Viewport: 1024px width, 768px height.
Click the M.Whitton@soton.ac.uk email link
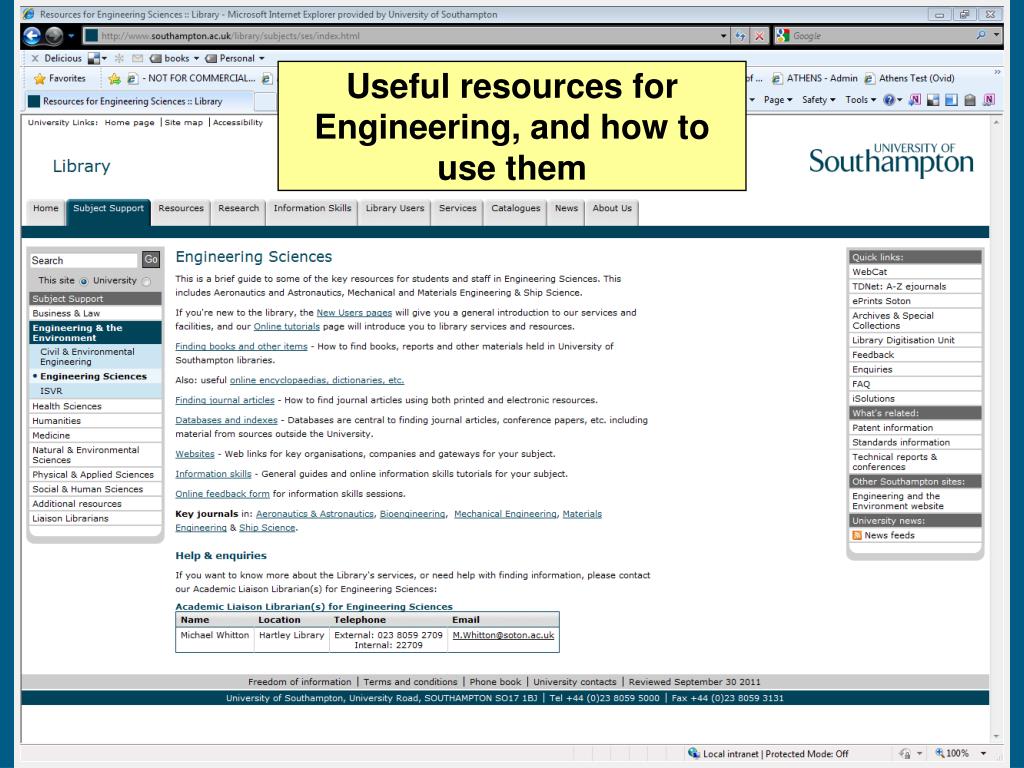(503, 635)
